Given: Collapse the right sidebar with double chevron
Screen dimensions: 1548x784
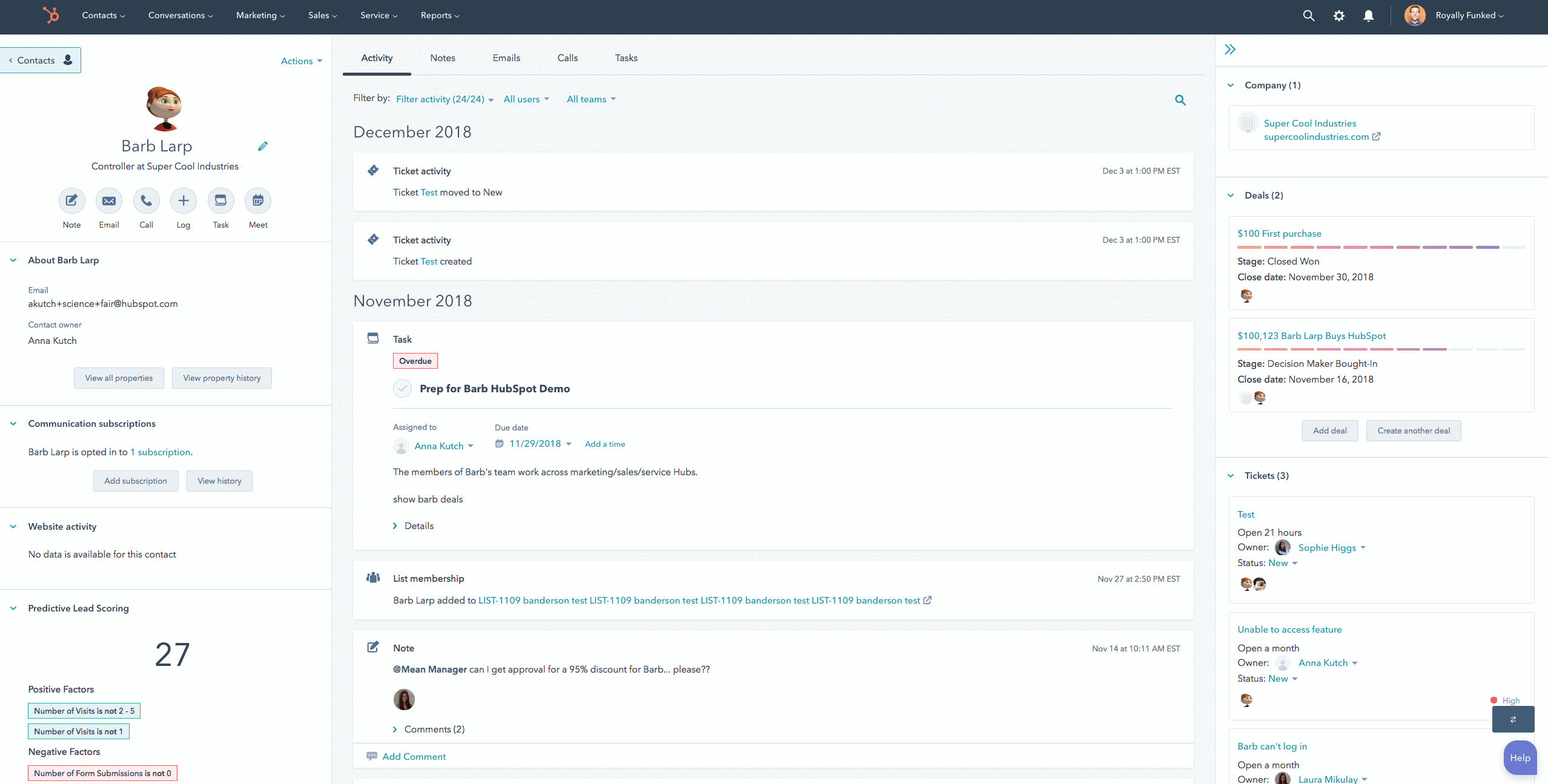Looking at the screenshot, I should tap(1230, 50).
